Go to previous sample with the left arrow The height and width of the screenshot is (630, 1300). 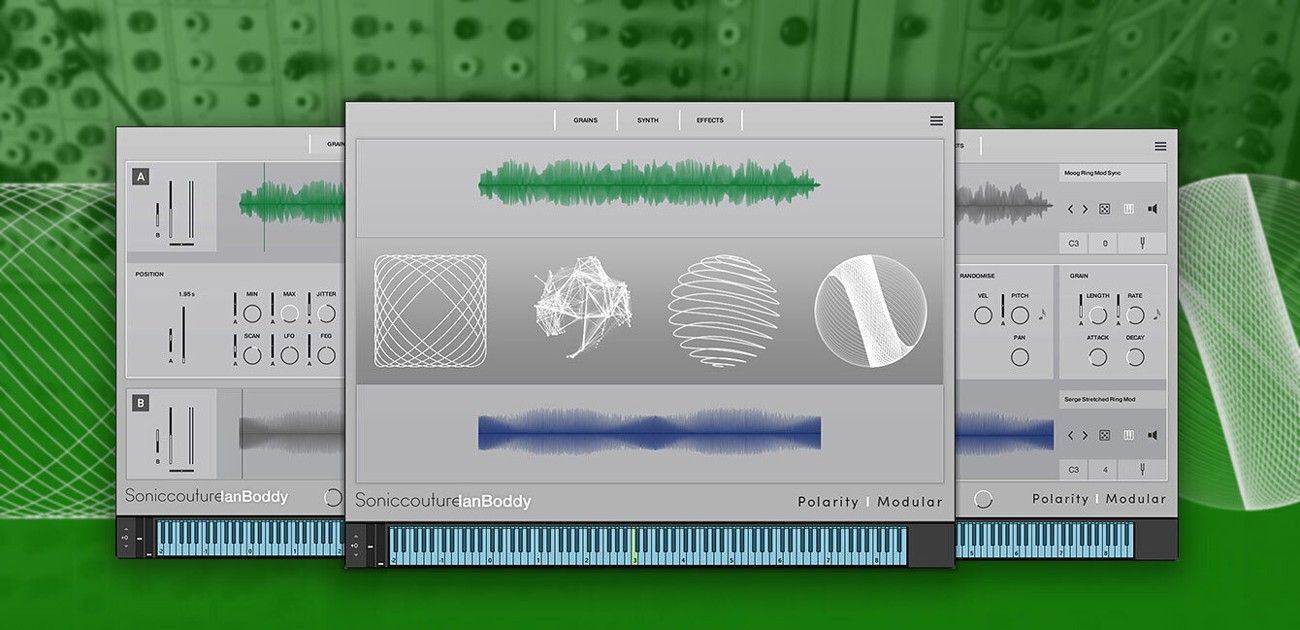pyautogui.click(x=1071, y=209)
